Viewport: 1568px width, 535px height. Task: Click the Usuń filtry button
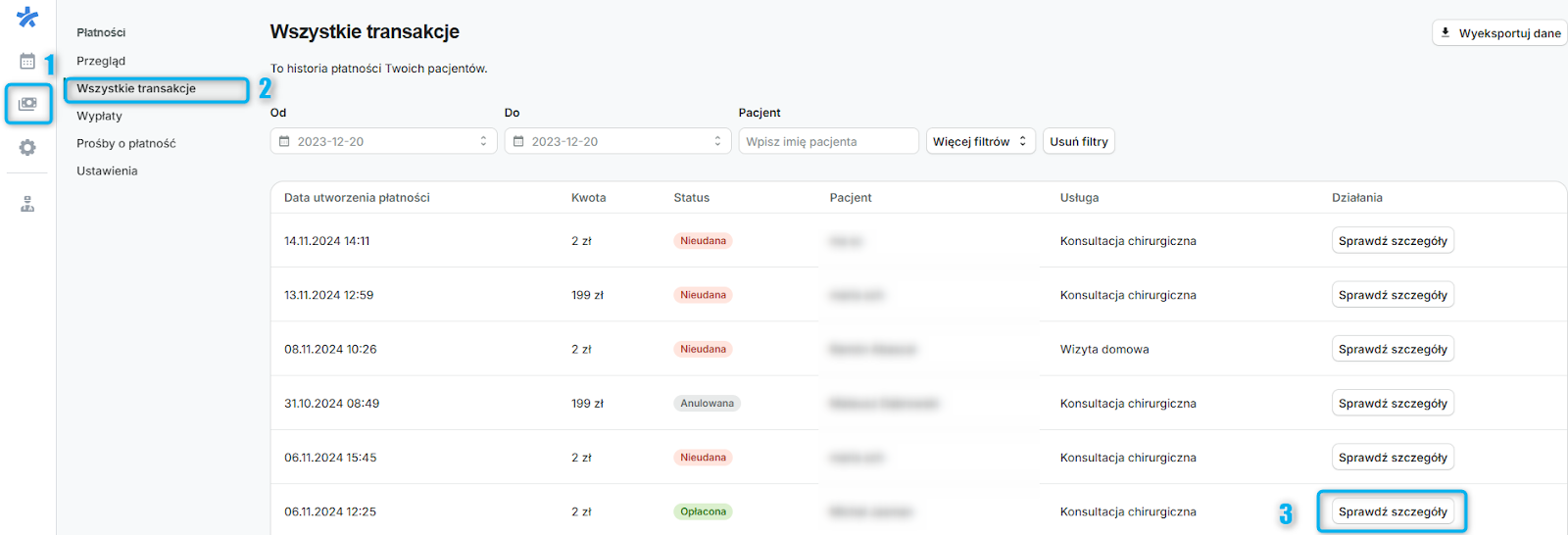click(1078, 141)
